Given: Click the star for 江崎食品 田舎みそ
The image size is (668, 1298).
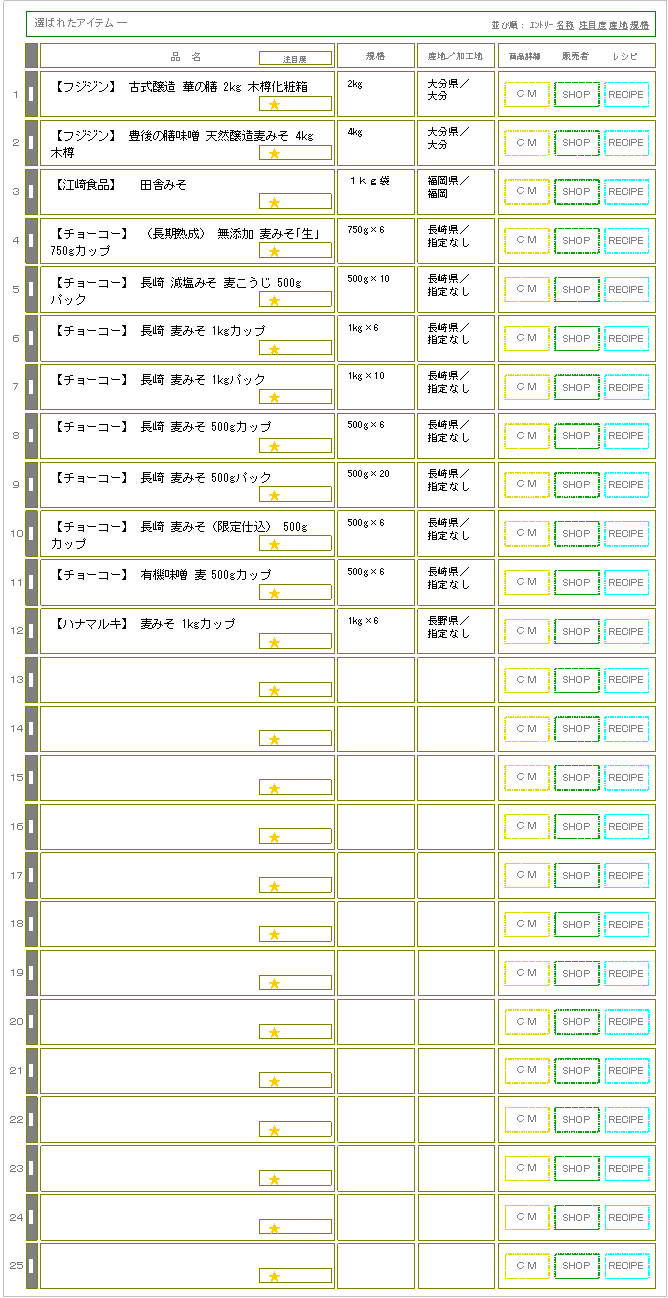Looking at the screenshot, I should (x=274, y=202).
